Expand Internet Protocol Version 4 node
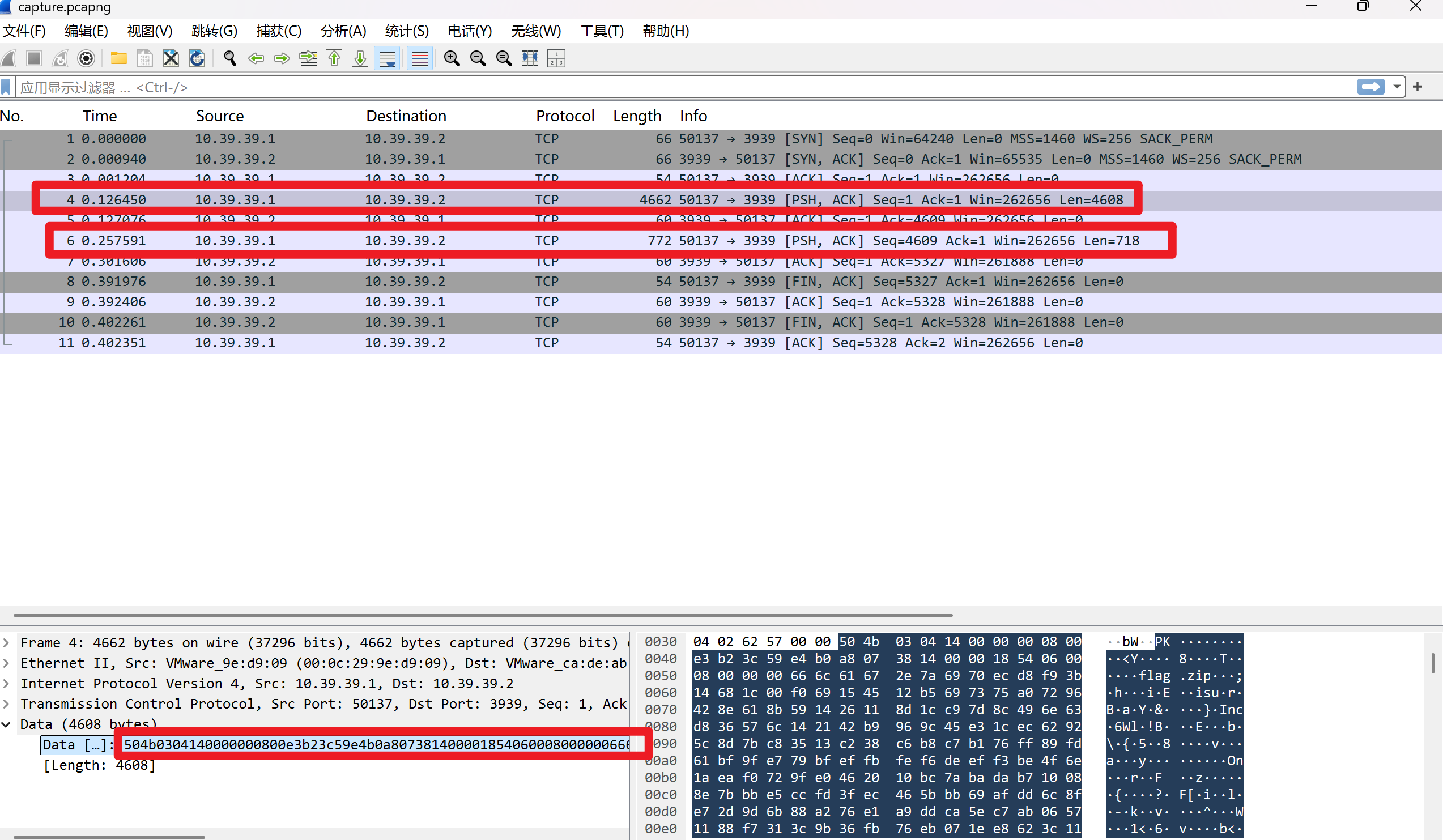1443x840 pixels. pos(6,683)
